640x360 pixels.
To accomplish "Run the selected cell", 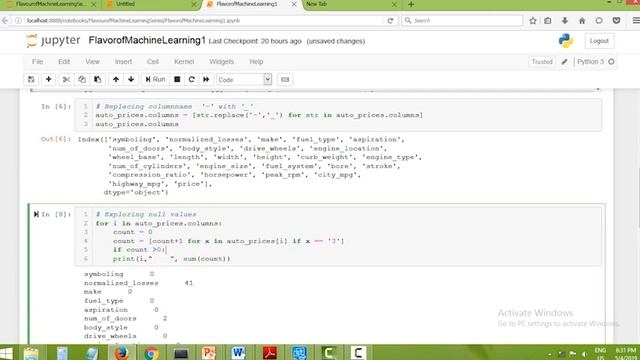I will point(155,80).
